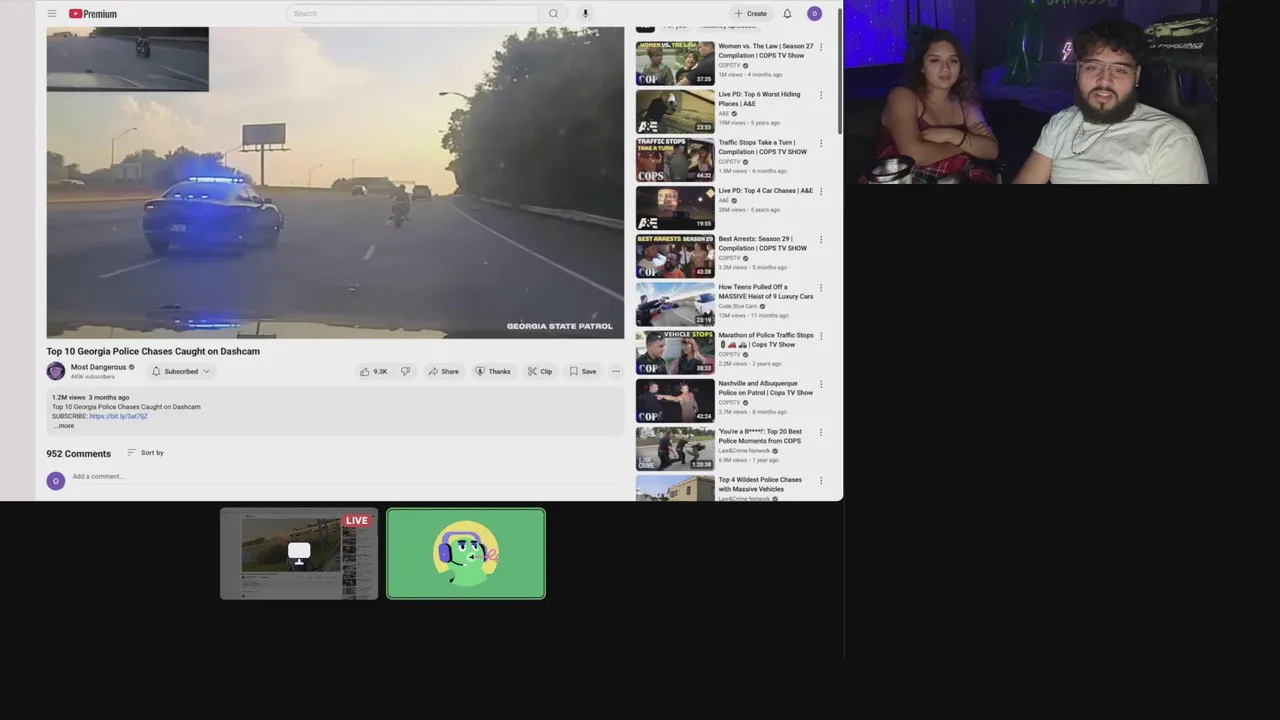Share the video
The height and width of the screenshot is (720, 1280).
(x=443, y=371)
